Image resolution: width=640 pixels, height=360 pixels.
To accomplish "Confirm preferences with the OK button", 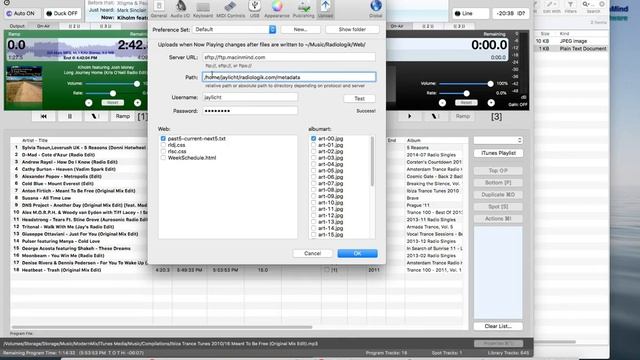I will [x=357, y=253].
